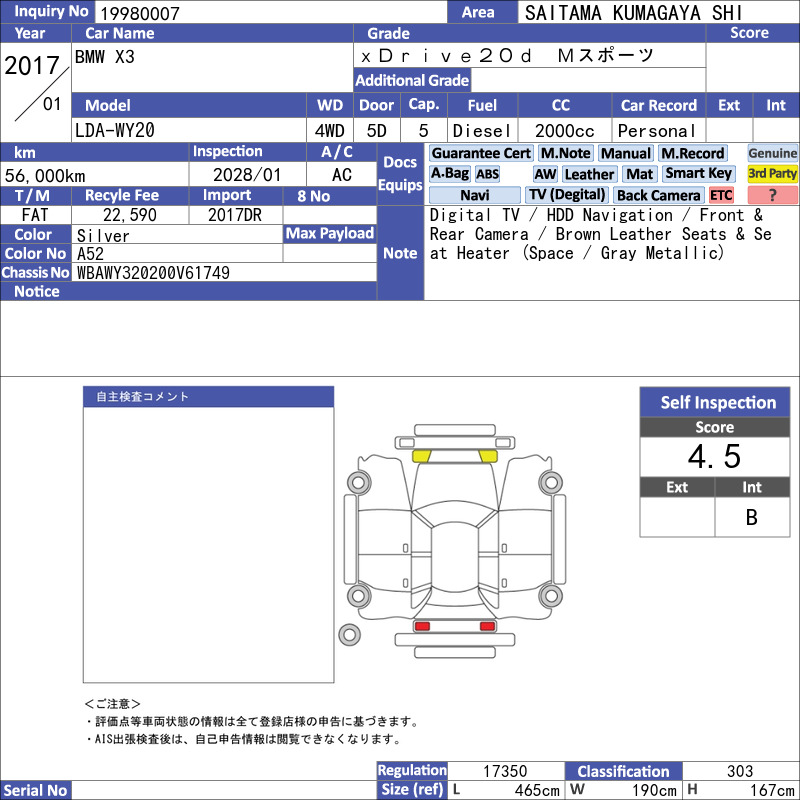Viewport: 800px width, 800px height.
Task: Click the chassis number WBAWY320200V61749
Action: click(153, 273)
